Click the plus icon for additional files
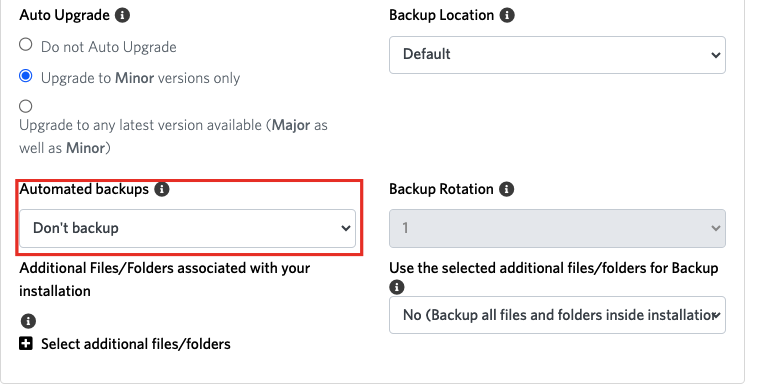The image size is (764, 390). (26, 344)
